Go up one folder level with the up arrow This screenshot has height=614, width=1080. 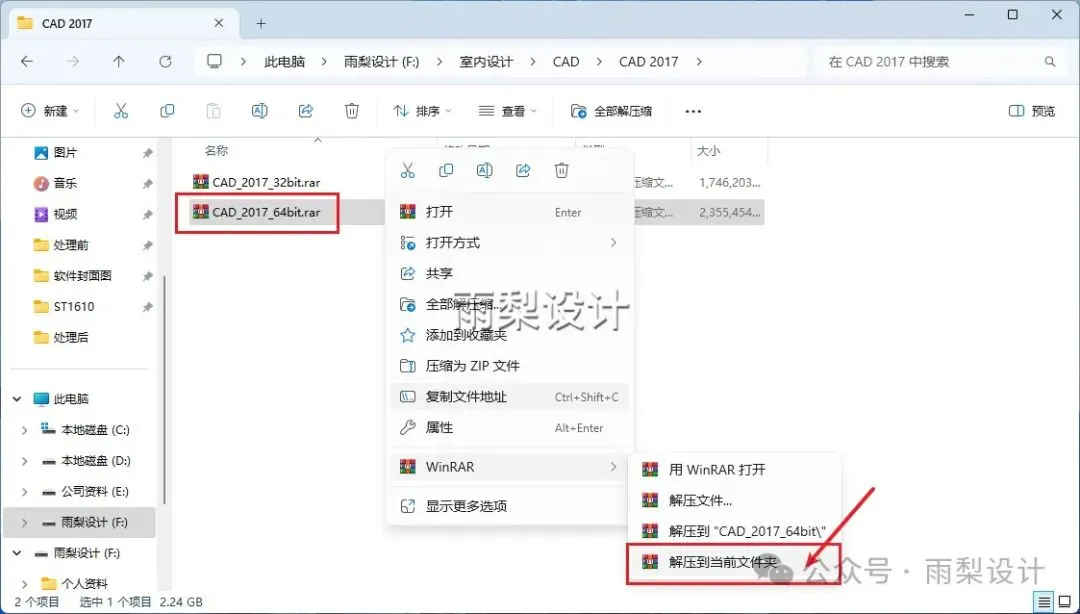pyautogui.click(x=118, y=61)
